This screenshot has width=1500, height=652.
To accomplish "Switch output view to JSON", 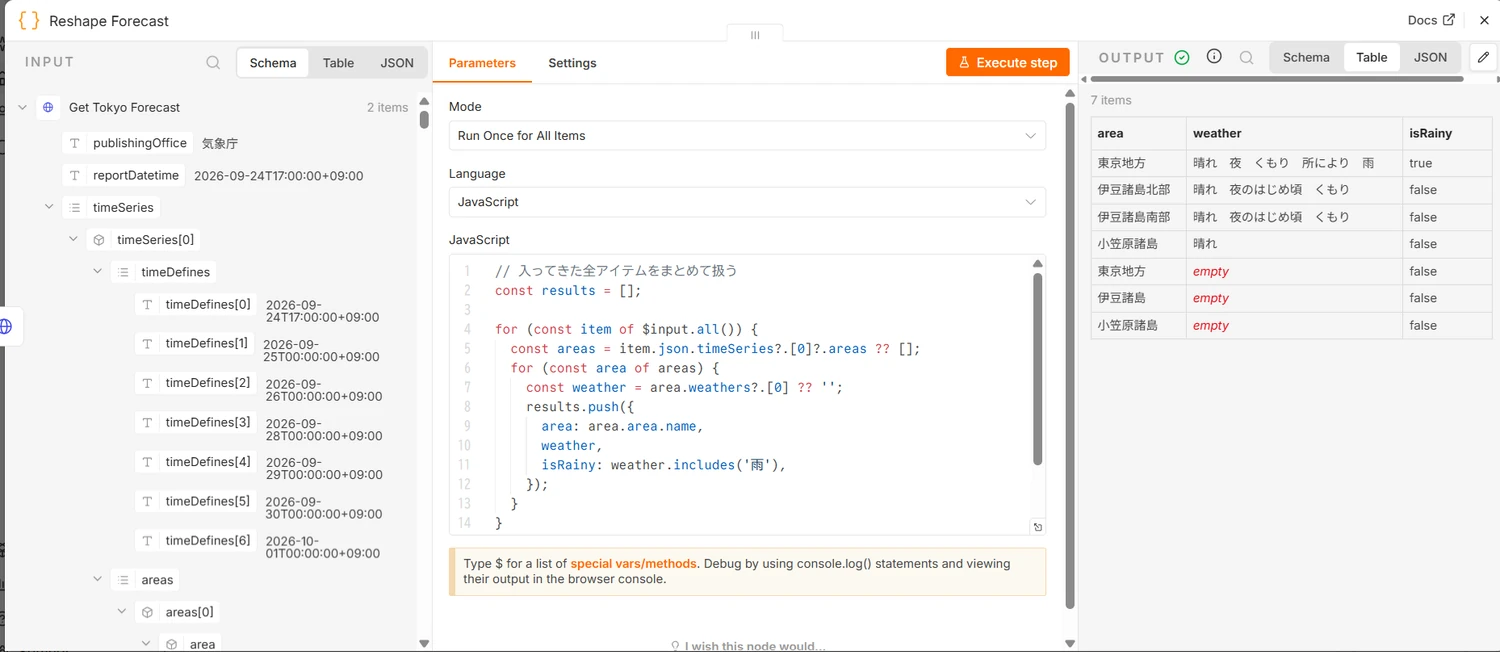I will (1430, 57).
